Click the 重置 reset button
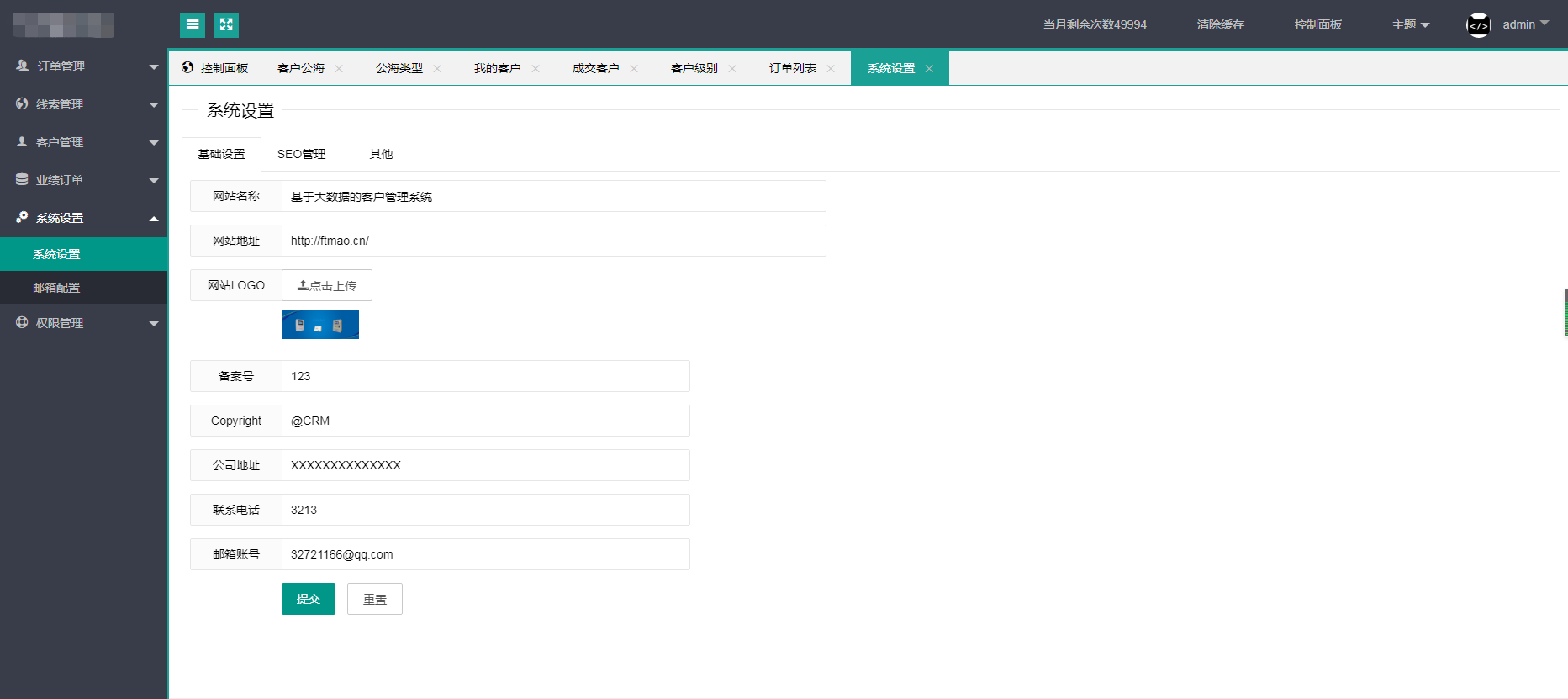 tap(375, 600)
